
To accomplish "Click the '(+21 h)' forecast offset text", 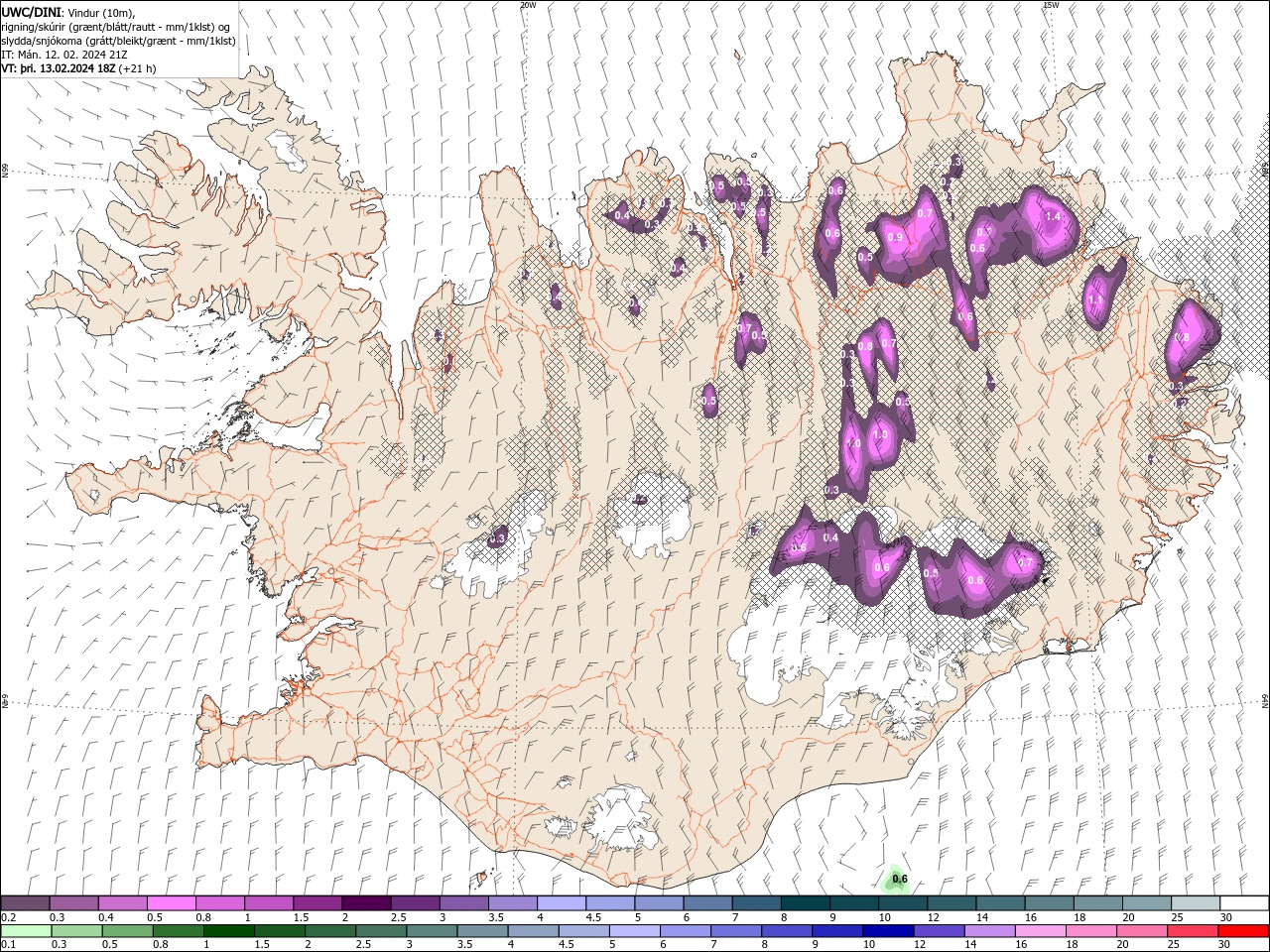I will (x=137, y=69).
